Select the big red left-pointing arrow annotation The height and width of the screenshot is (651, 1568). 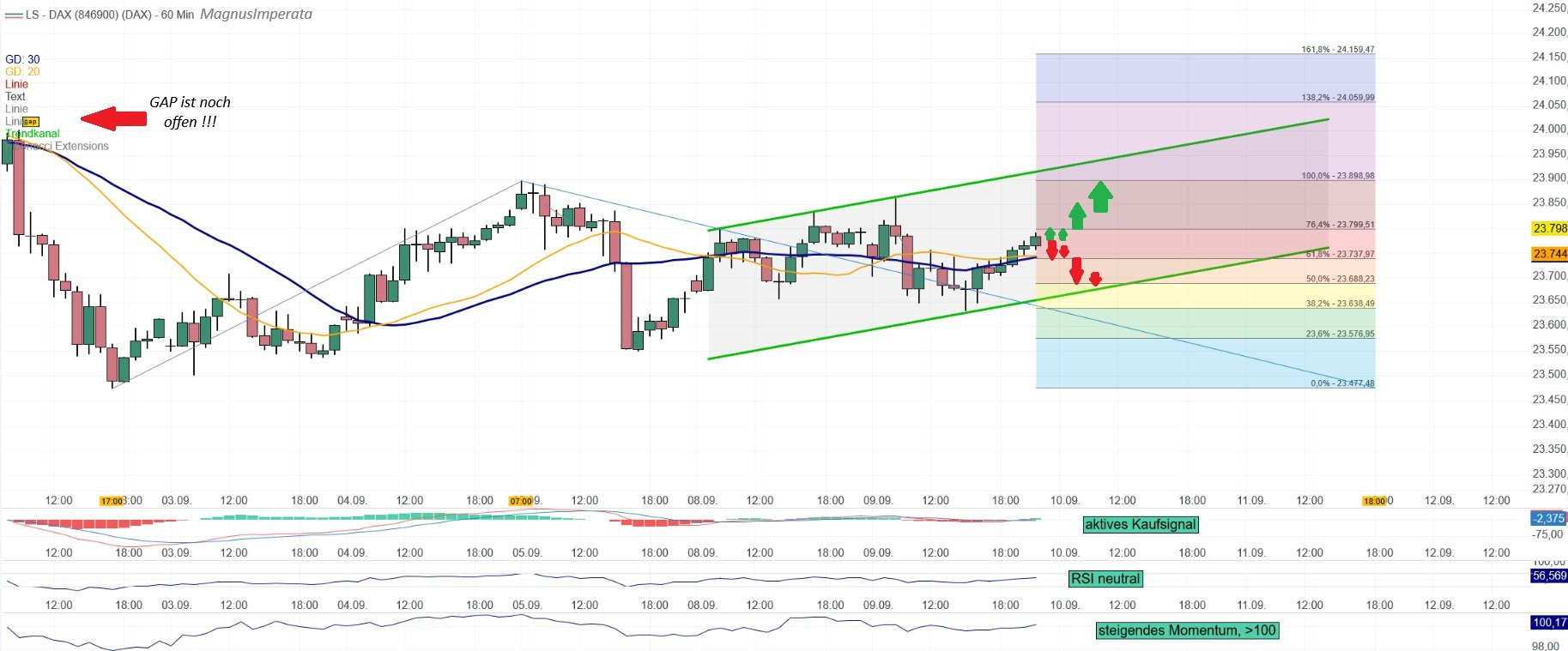pyautogui.click(x=114, y=119)
